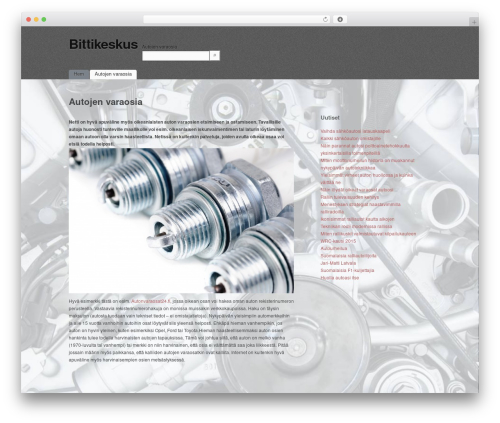Reload the page with the refresh icon
The width and height of the screenshot is (500, 423).
pos(325,19)
